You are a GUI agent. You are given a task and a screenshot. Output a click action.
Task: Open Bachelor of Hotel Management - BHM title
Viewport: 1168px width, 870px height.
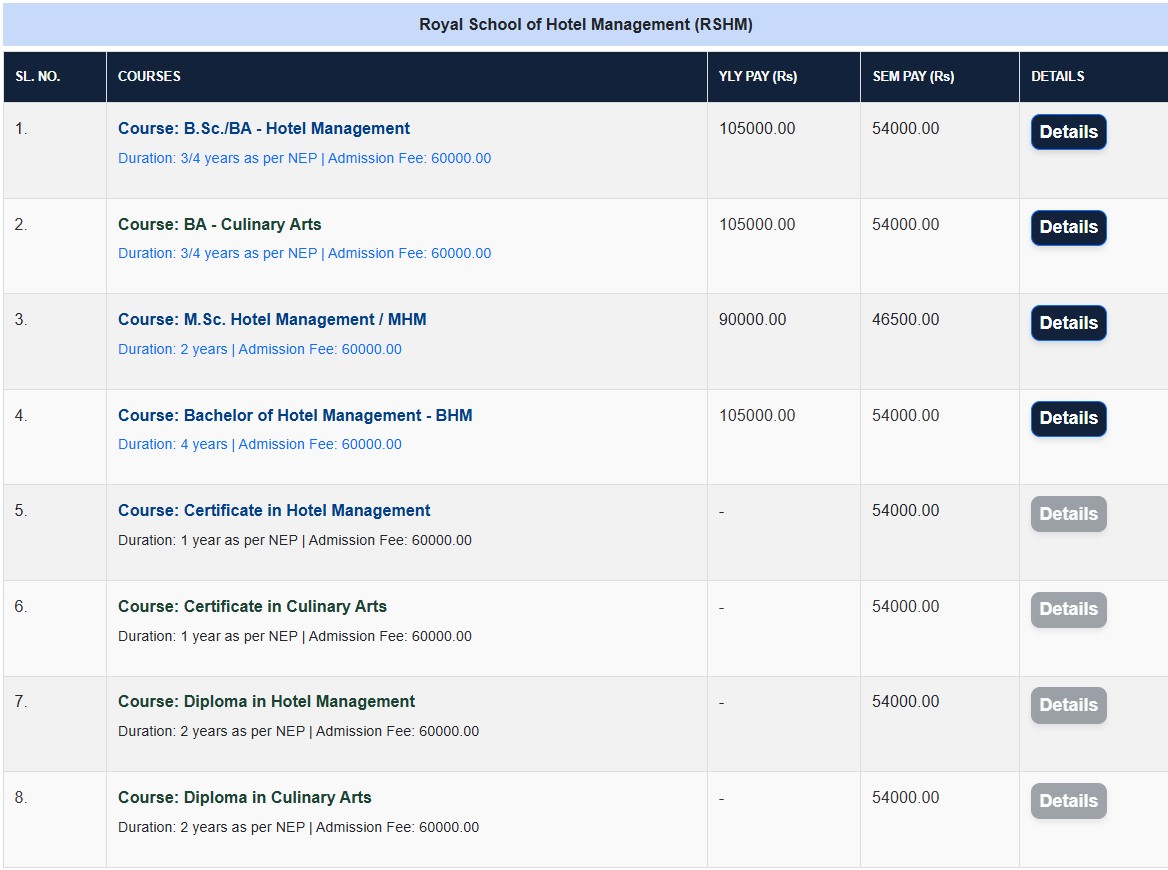[x=295, y=416]
